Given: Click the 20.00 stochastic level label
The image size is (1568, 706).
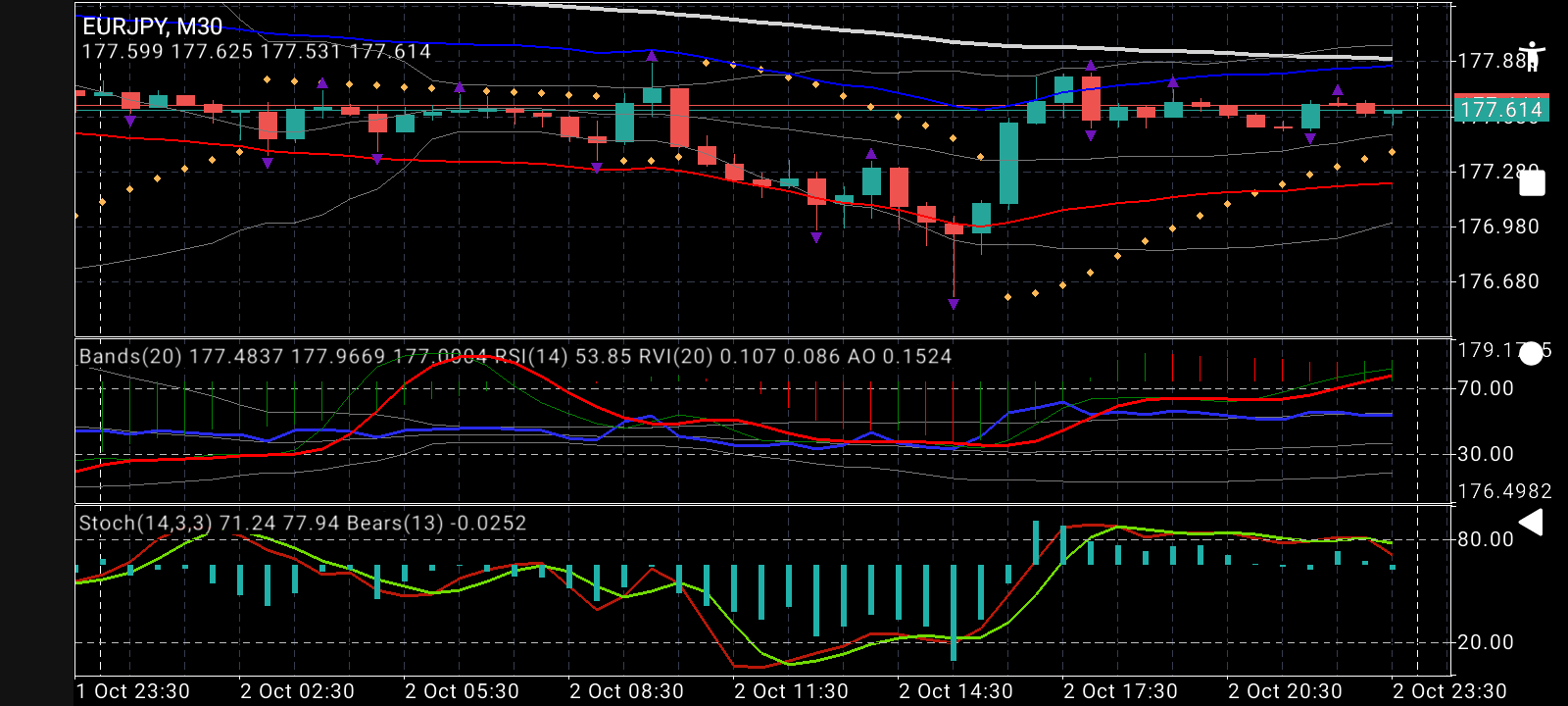Looking at the screenshot, I should pyautogui.click(x=1486, y=642).
